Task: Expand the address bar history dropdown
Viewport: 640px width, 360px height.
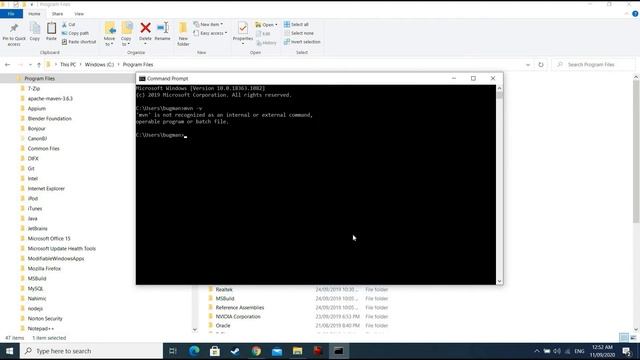Action: (x=528, y=64)
